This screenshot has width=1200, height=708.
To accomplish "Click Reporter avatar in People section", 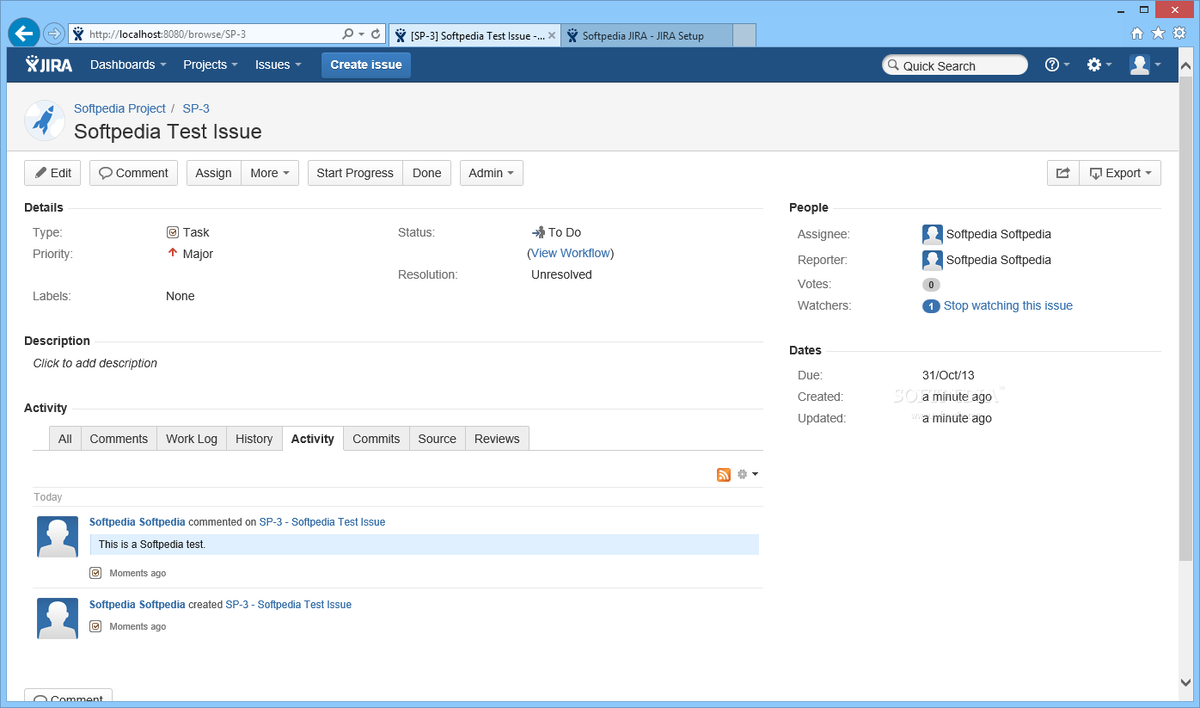I will (932, 260).
